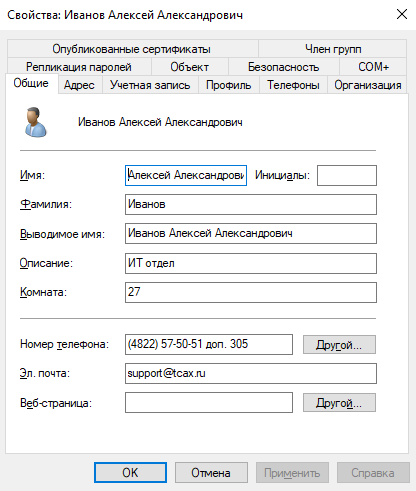Viewport: 416px width, 491px height.
Task: Switch to the Объект tab
Action: pos(190,67)
